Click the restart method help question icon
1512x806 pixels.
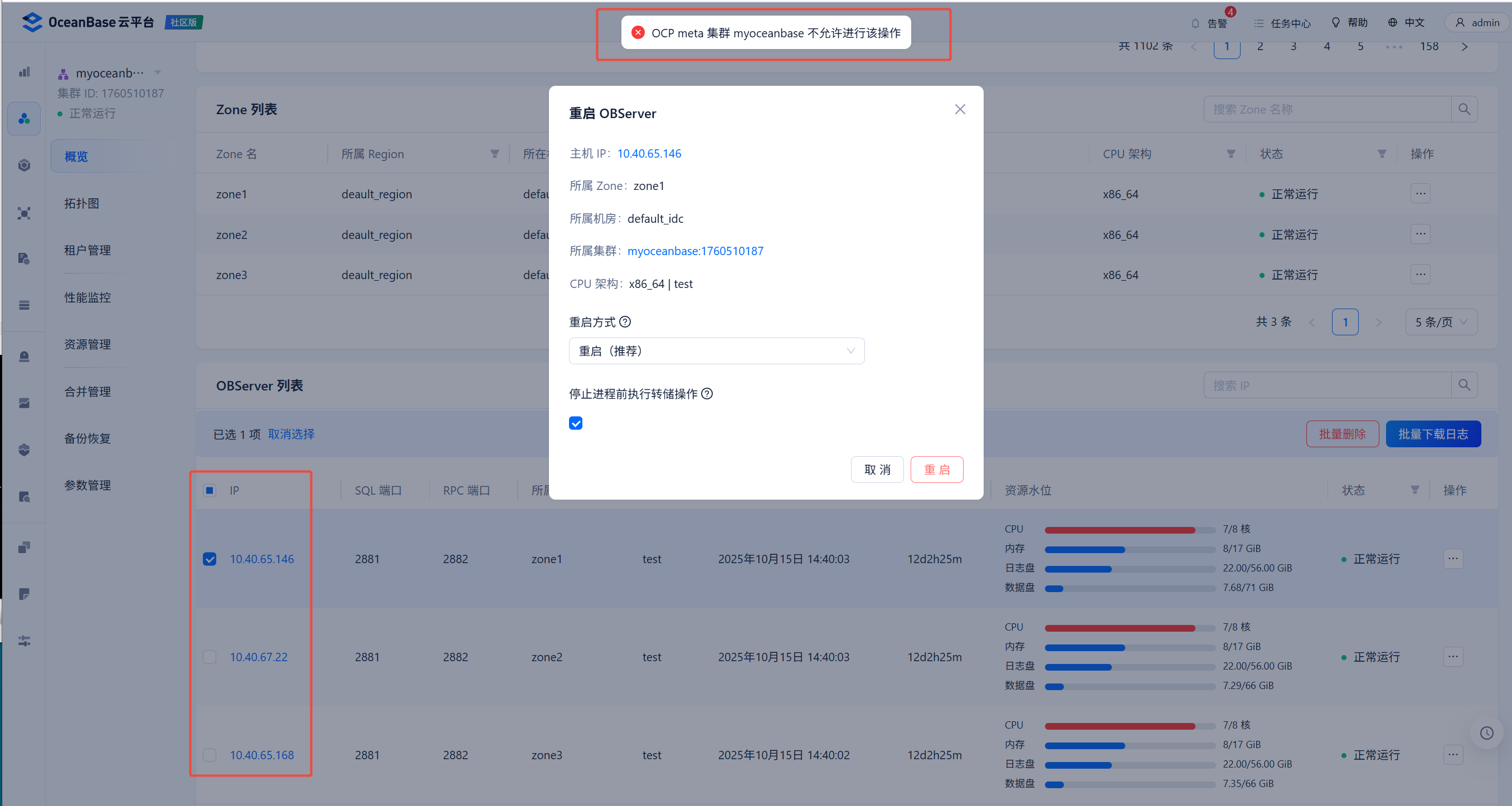point(625,322)
